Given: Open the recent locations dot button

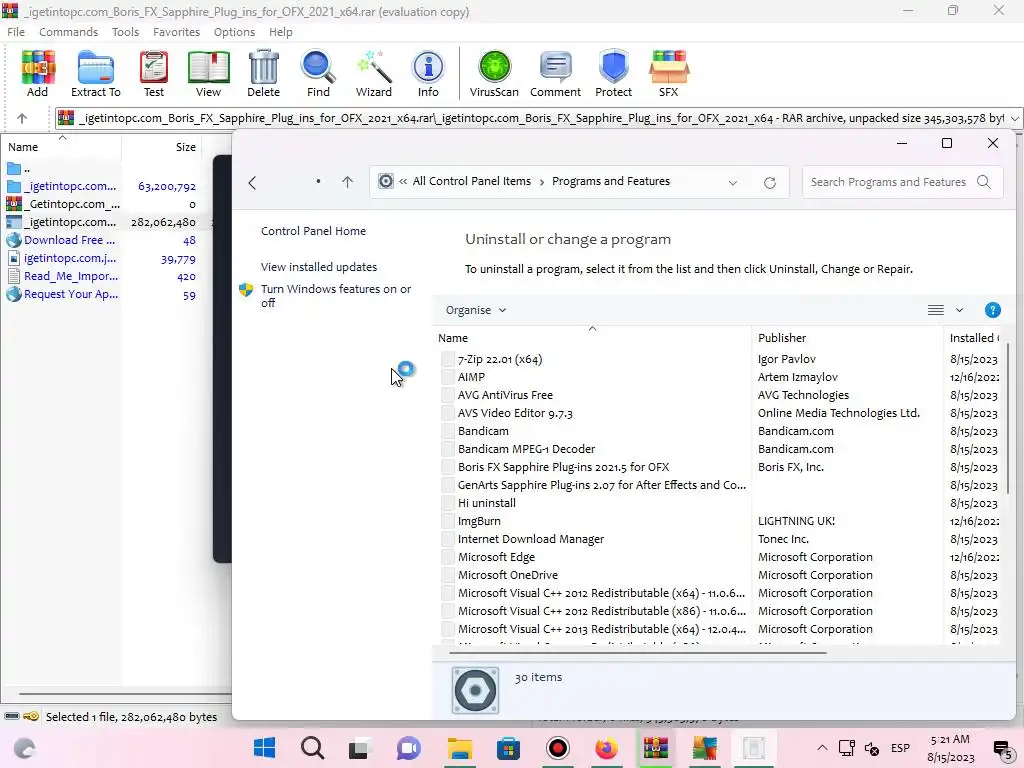Looking at the screenshot, I should (318, 182).
